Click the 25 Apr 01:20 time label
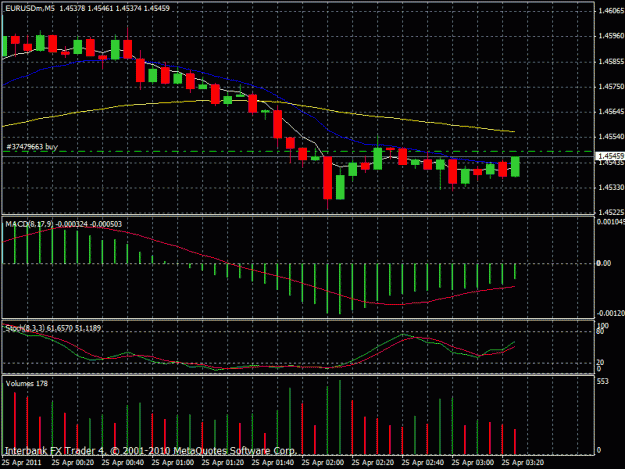Viewport: 625px width, 469px height. point(223,463)
